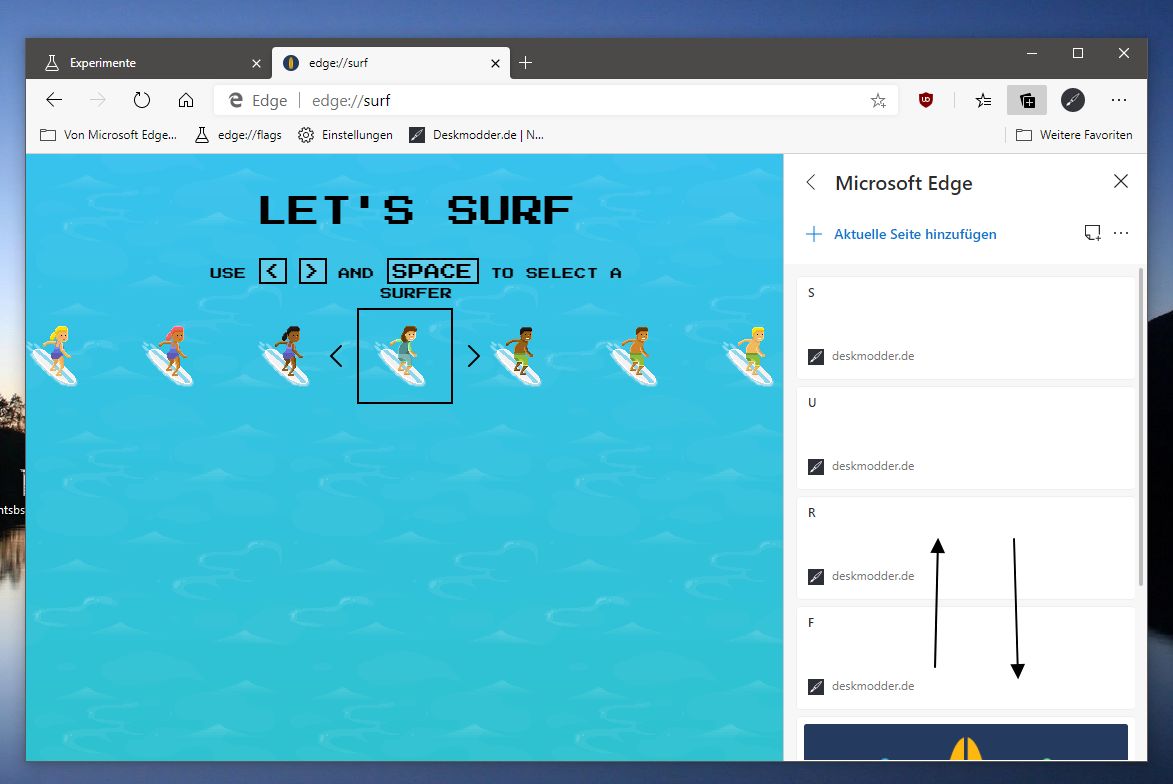Select the previous surfer with left arrow

[337, 356]
